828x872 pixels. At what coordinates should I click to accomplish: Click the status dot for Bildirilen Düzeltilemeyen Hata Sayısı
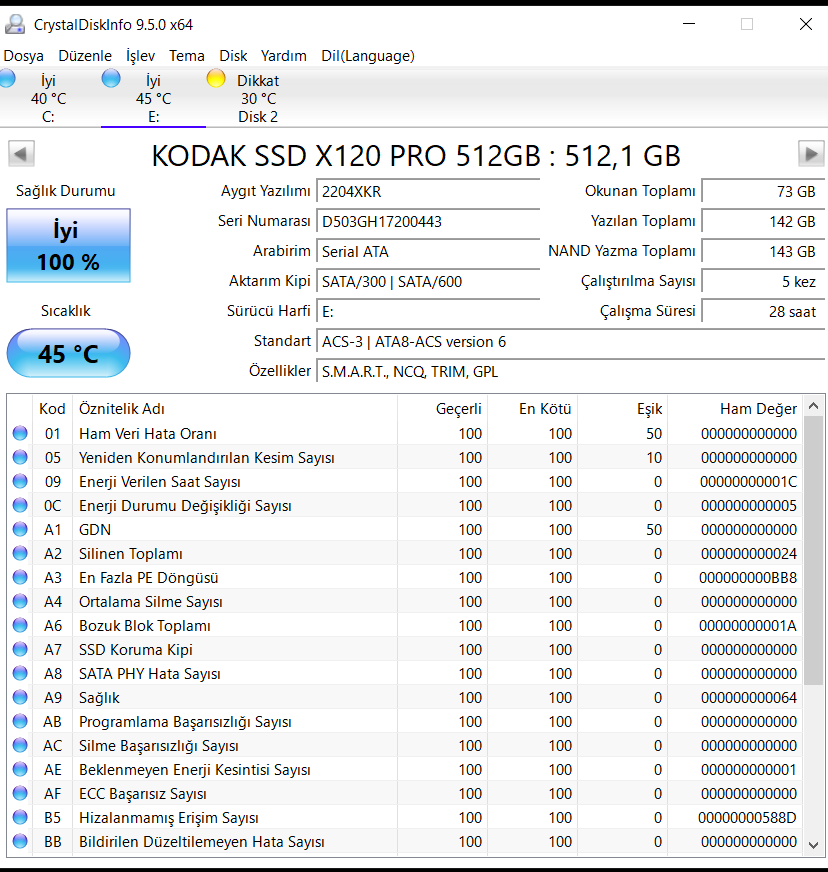pyautogui.click(x=20, y=841)
